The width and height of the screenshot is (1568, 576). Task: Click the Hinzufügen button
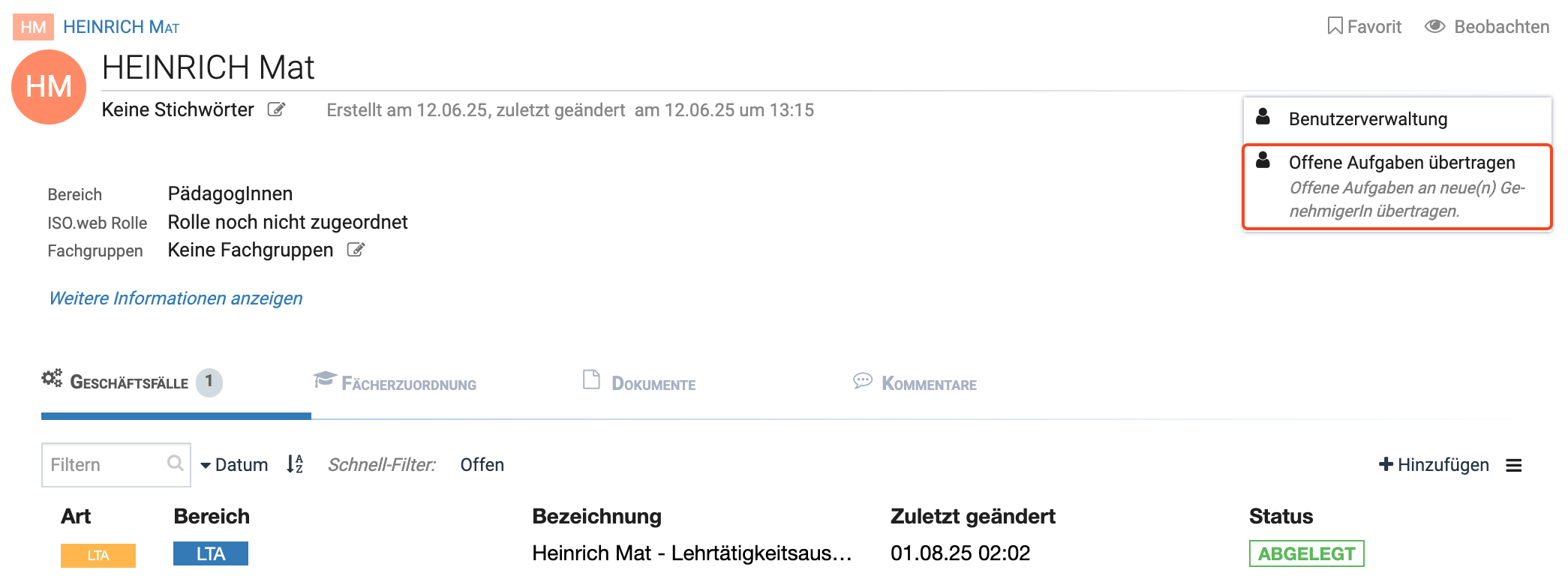1434,465
